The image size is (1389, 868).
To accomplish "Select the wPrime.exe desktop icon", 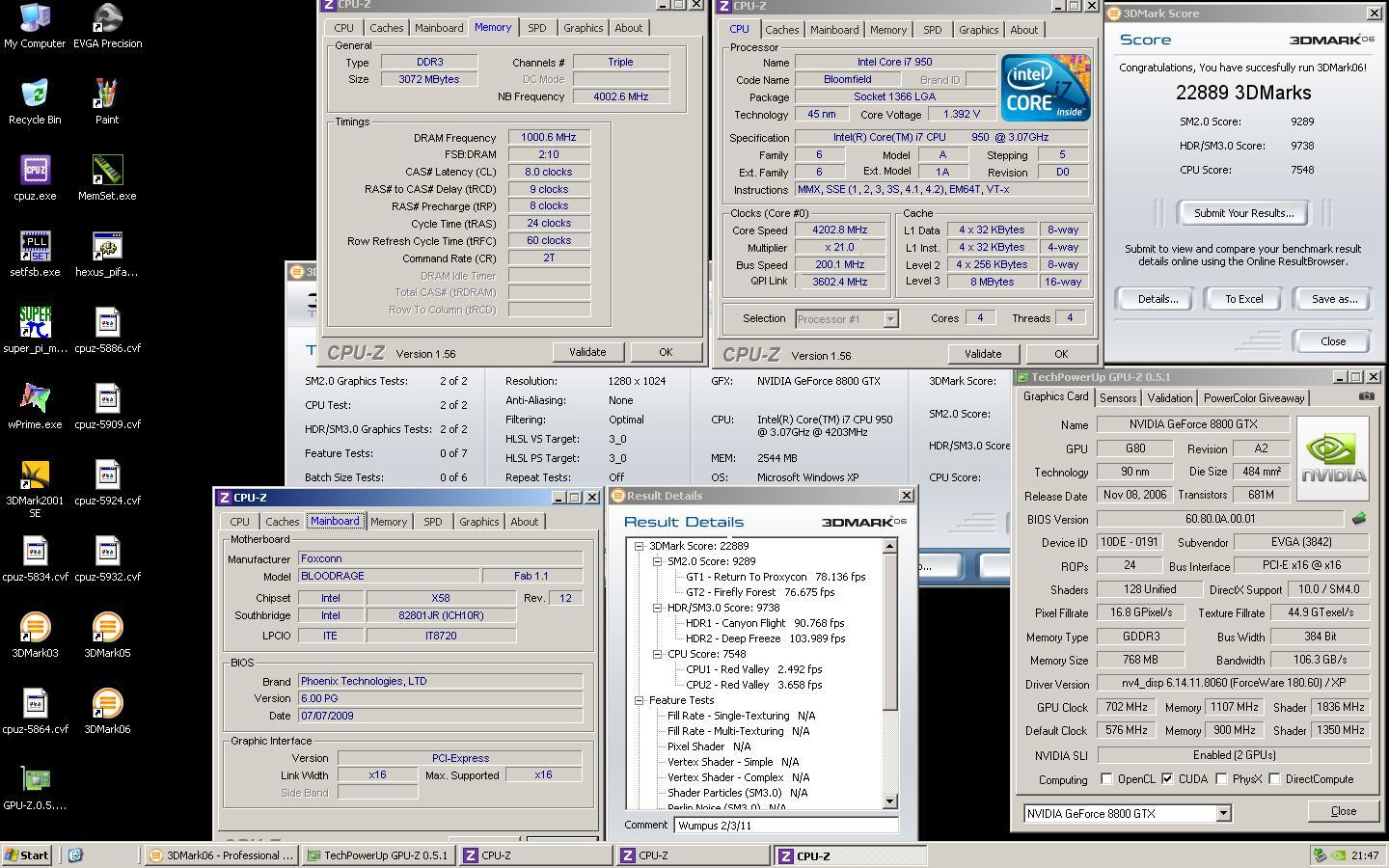I will tap(35, 407).
